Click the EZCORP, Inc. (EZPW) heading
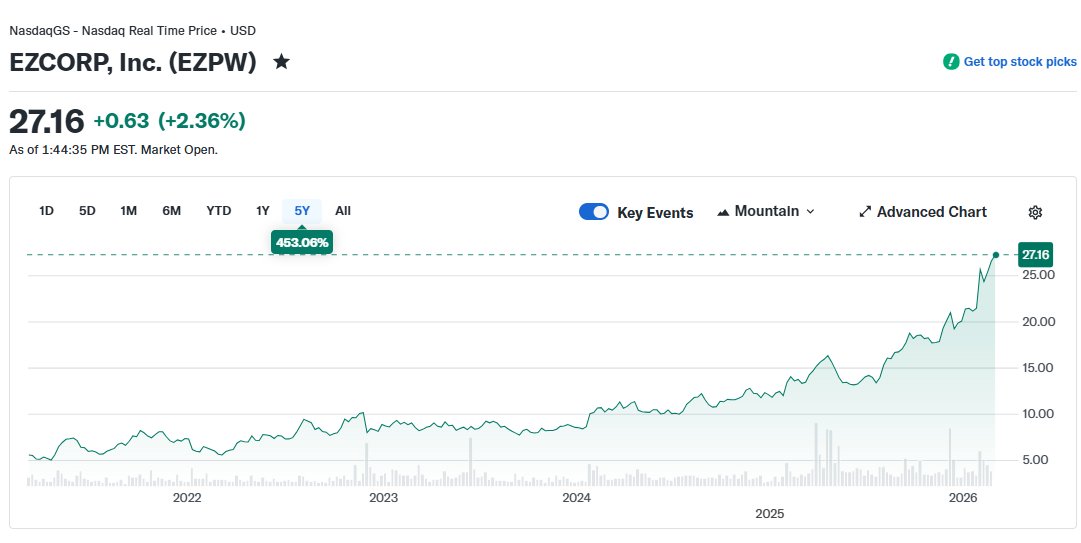The height and width of the screenshot is (543, 1081). pos(133,63)
